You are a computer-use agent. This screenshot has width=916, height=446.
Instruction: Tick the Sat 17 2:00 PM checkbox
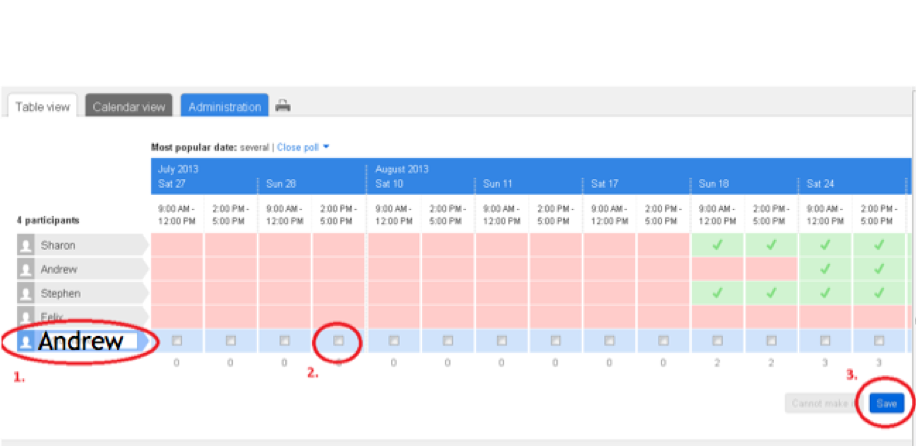point(663,341)
